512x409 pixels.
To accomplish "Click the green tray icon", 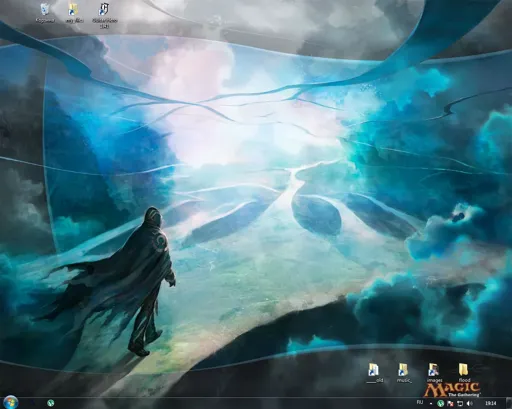I will point(441,403).
